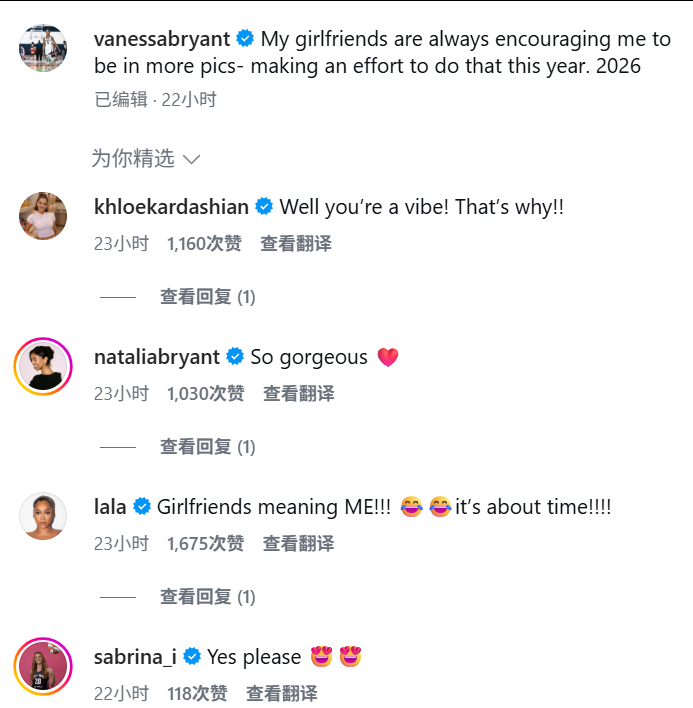Click khloekardashian's blue verified badge
693x708 pixels.
(x=265, y=207)
